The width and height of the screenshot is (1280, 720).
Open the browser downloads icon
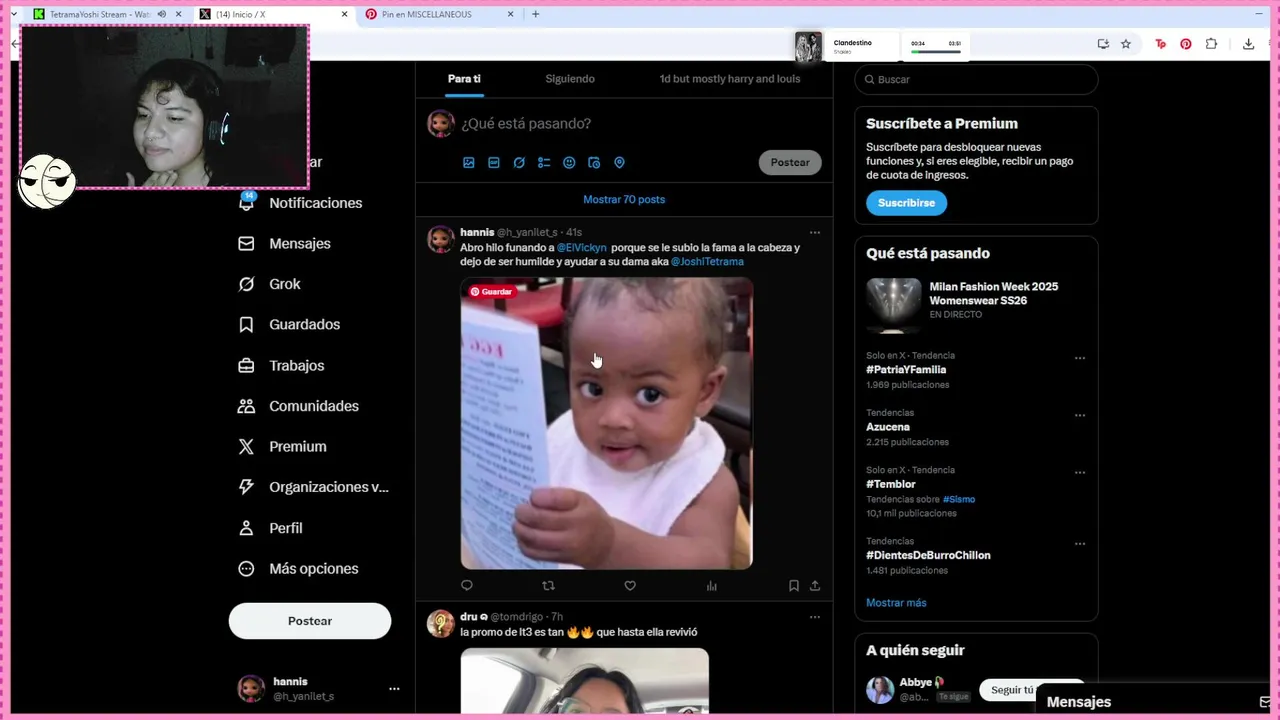pyautogui.click(x=1248, y=44)
